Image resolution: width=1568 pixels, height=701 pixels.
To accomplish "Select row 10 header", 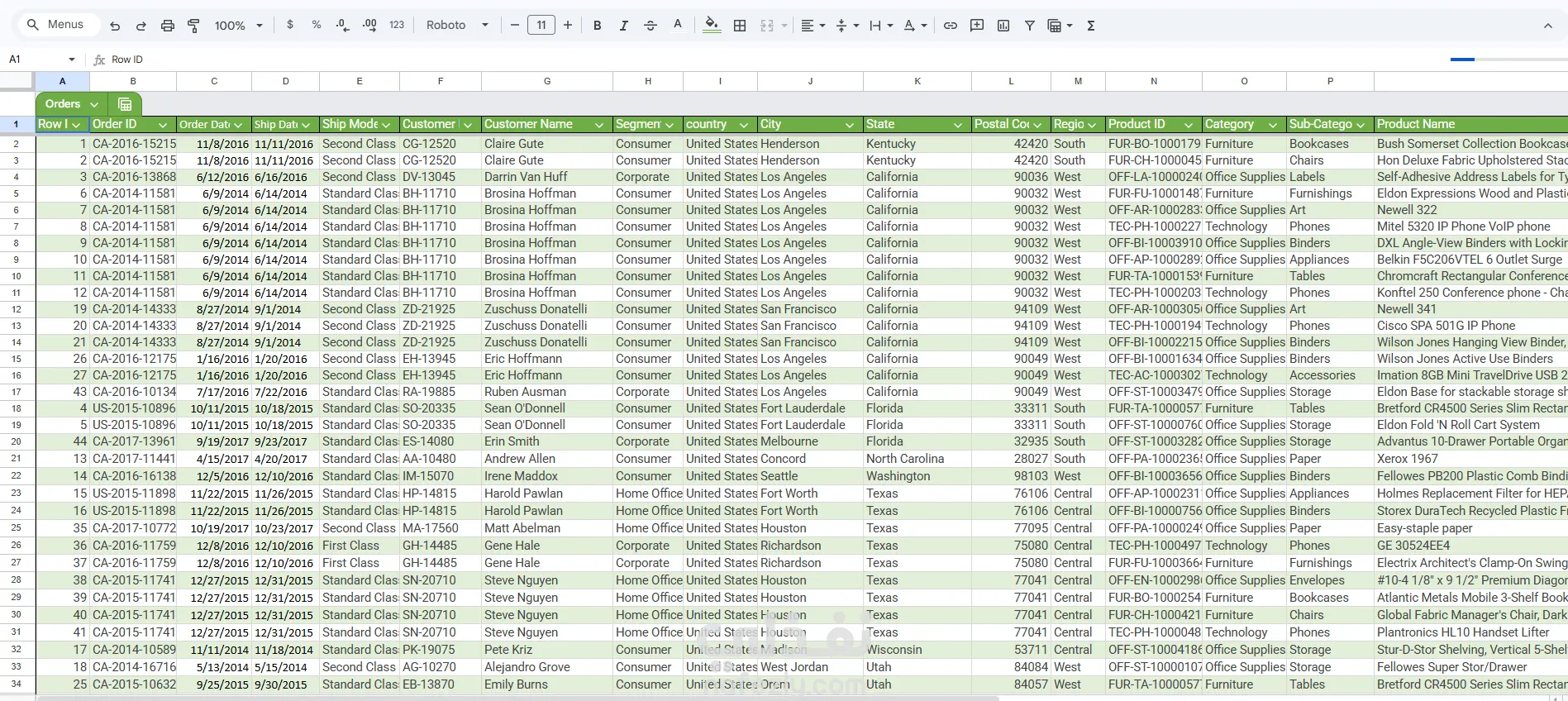I will tap(17, 276).
